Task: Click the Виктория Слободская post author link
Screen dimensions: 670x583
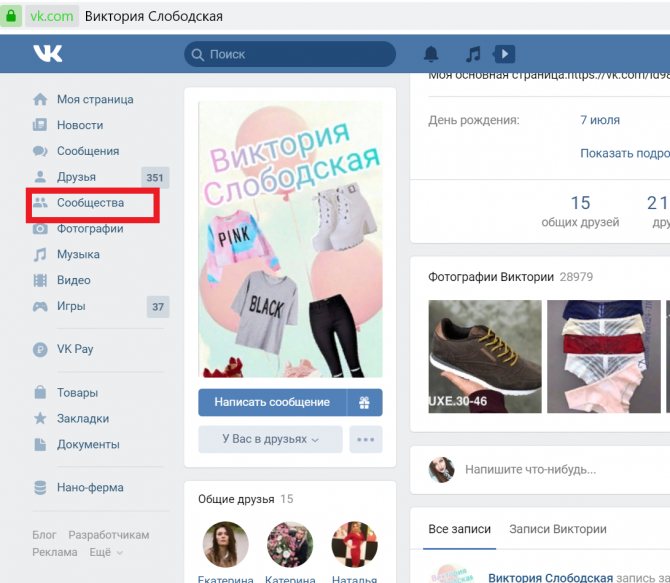Action: (551, 578)
